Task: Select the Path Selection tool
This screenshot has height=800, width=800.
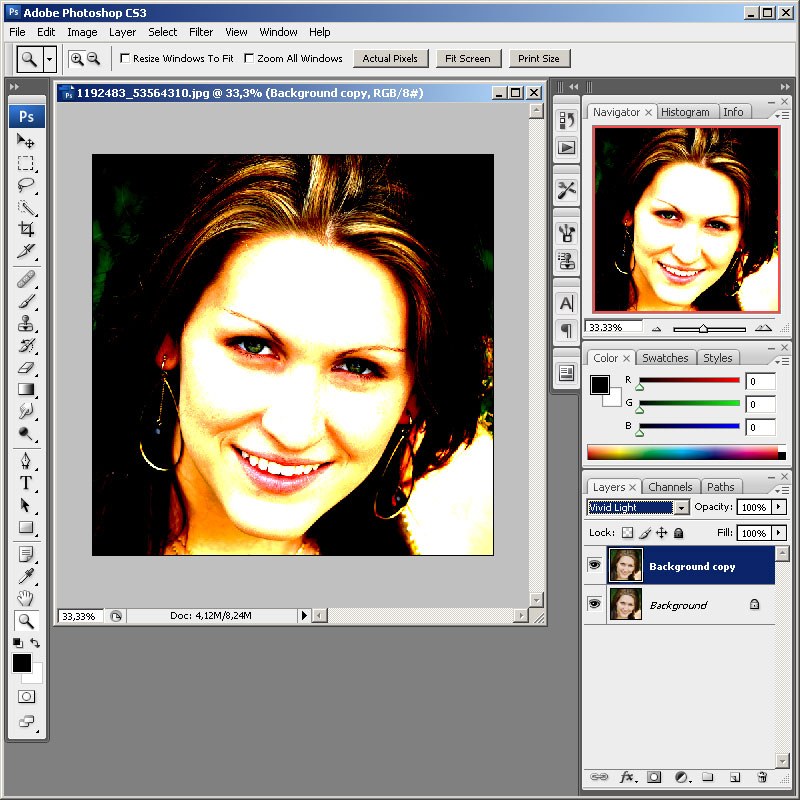Action: (x=26, y=505)
